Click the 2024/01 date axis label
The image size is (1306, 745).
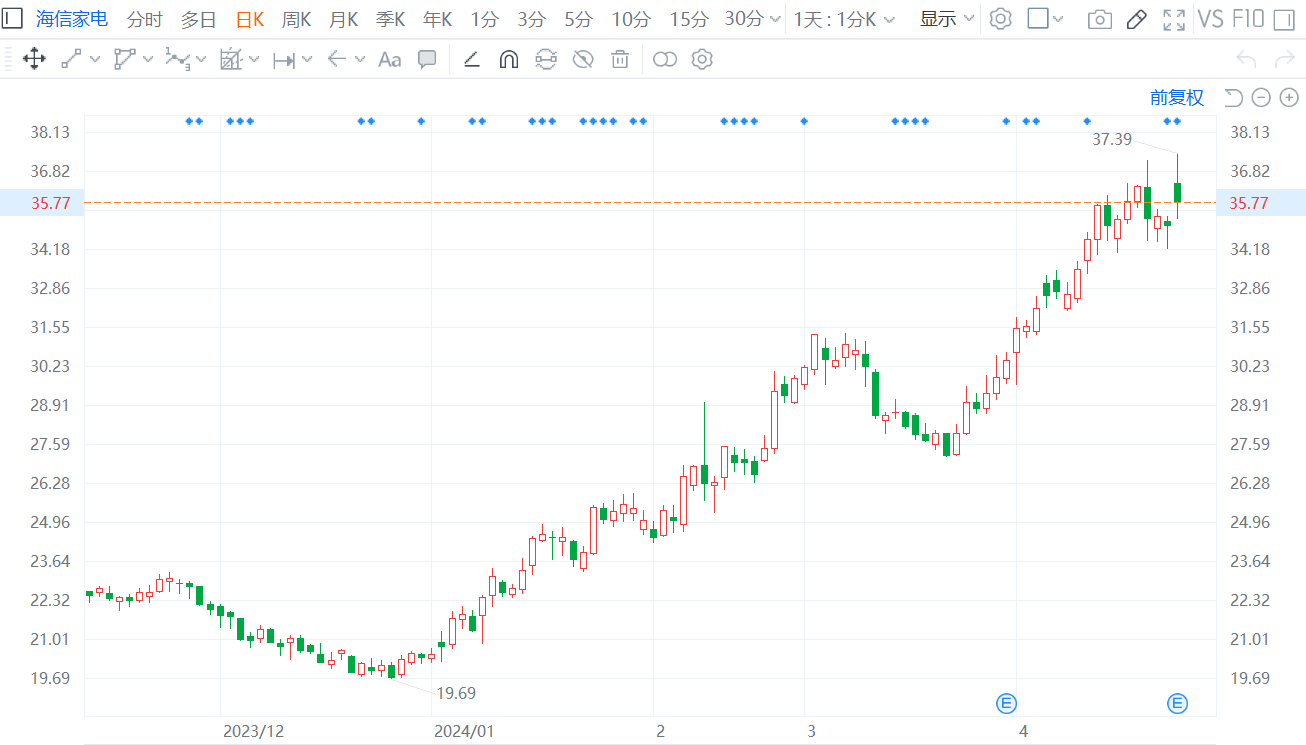pos(464,731)
